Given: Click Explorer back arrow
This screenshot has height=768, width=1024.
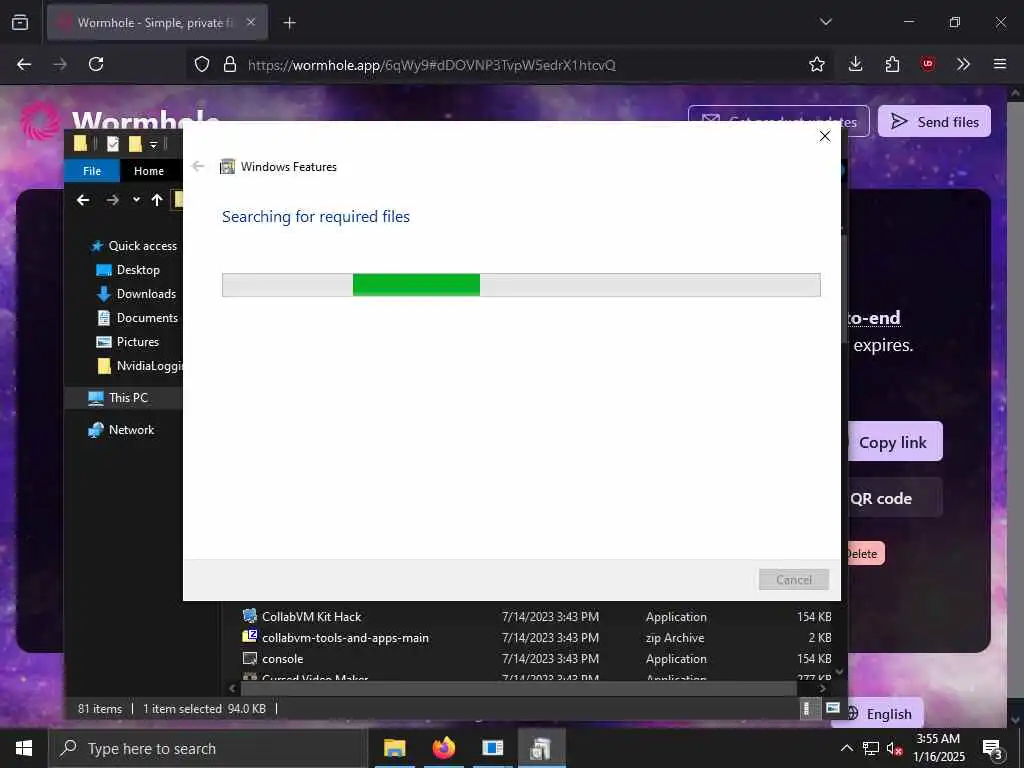Looking at the screenshot, I should coord(83,200).
